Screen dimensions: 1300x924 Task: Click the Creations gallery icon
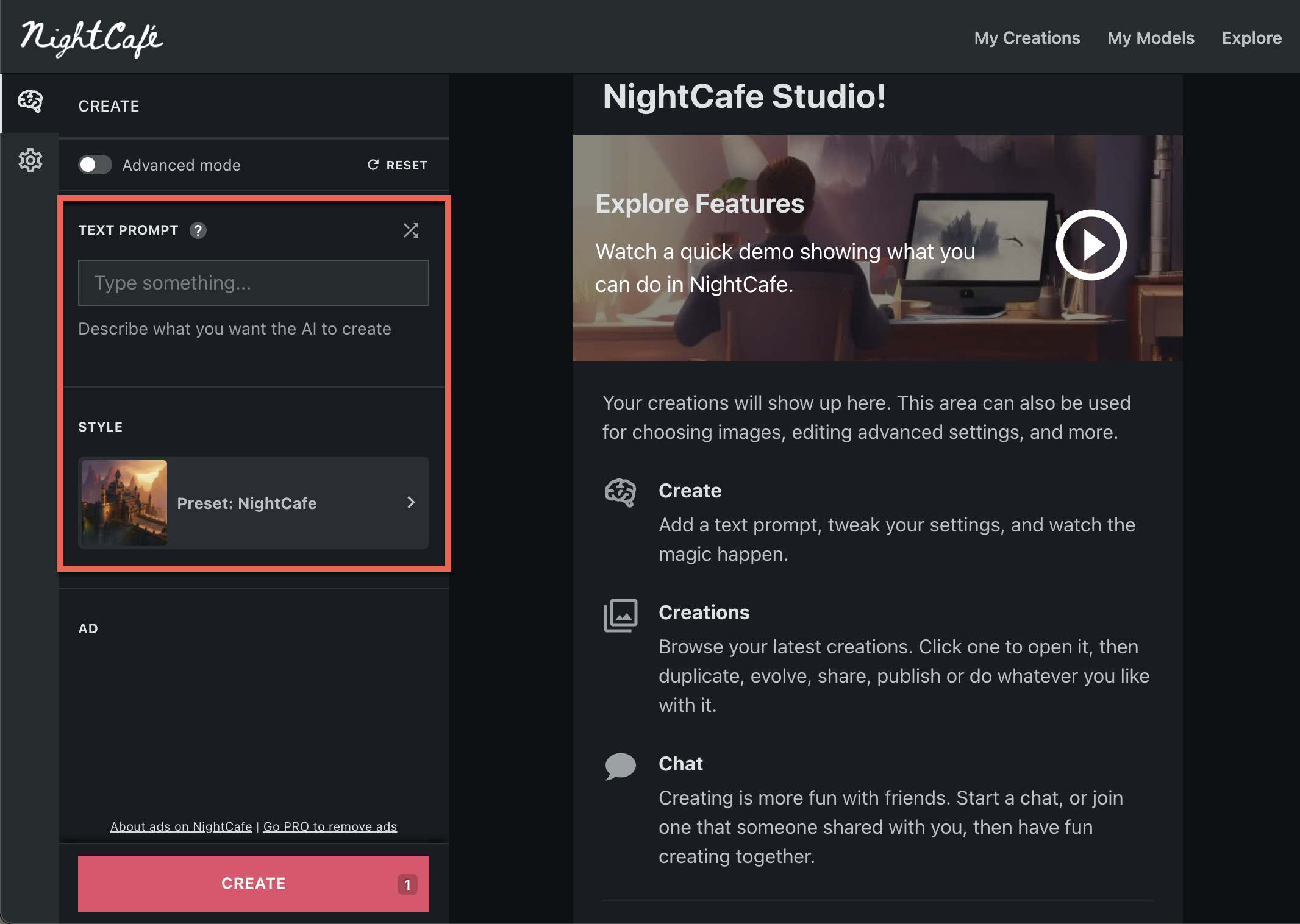point(620,615)
